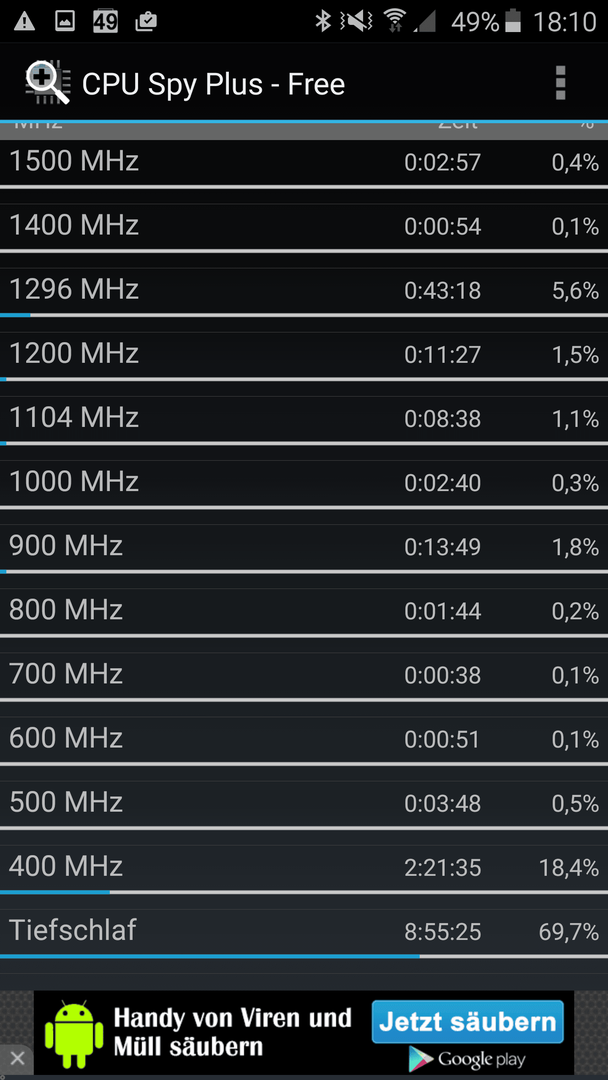Tap the warning triangle status icon
The height and width of the screenshot is (1080, 608).
pos(24,21)
